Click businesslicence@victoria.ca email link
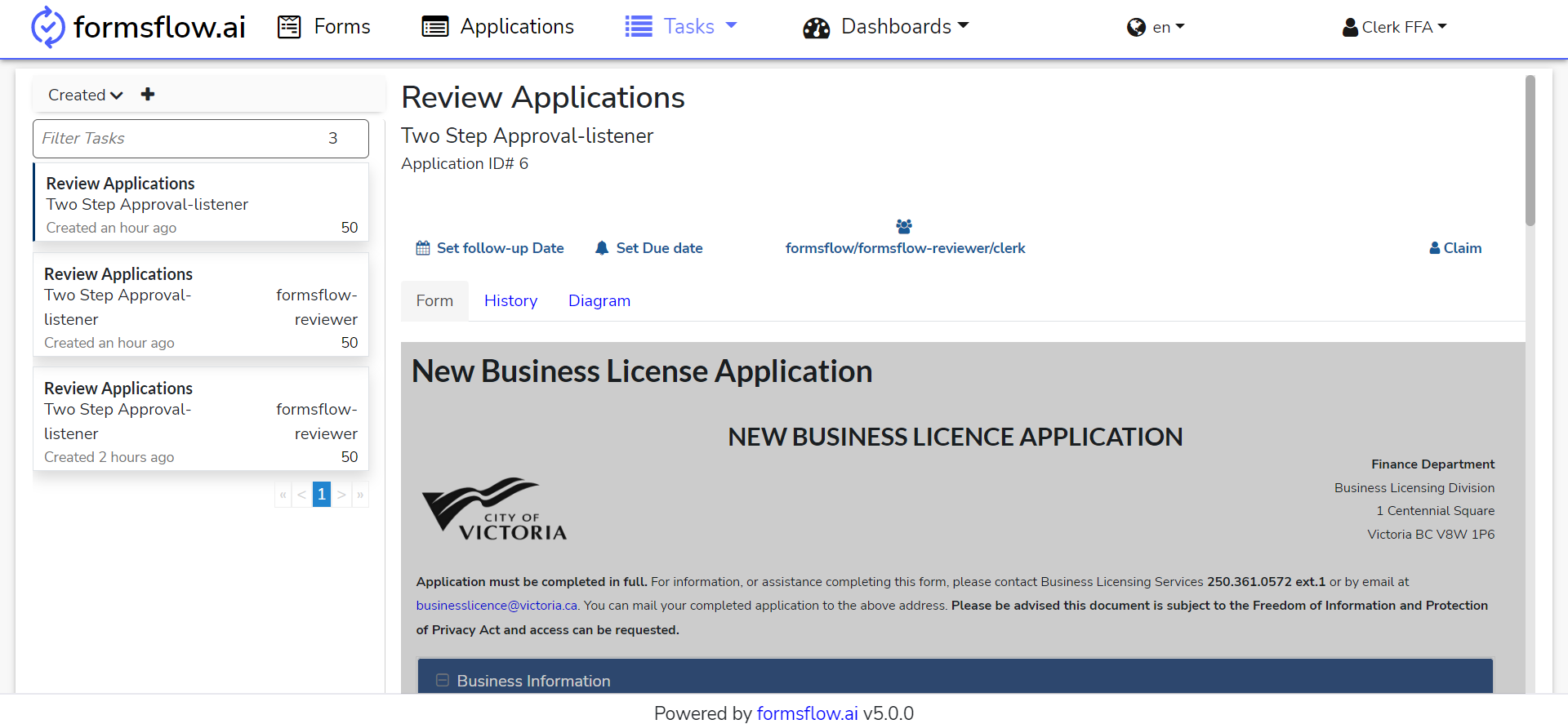 497,606
